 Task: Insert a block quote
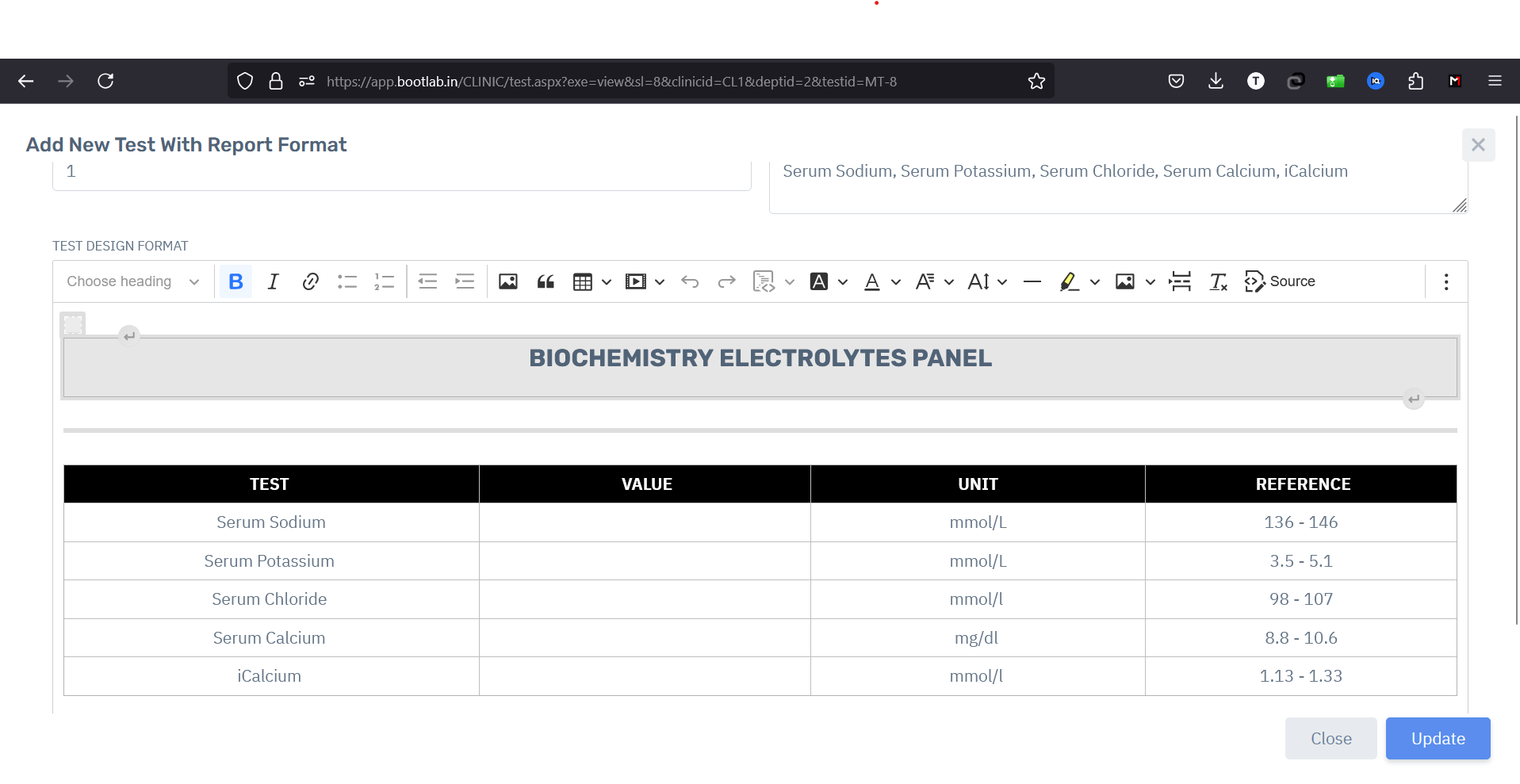click(546, 281)
